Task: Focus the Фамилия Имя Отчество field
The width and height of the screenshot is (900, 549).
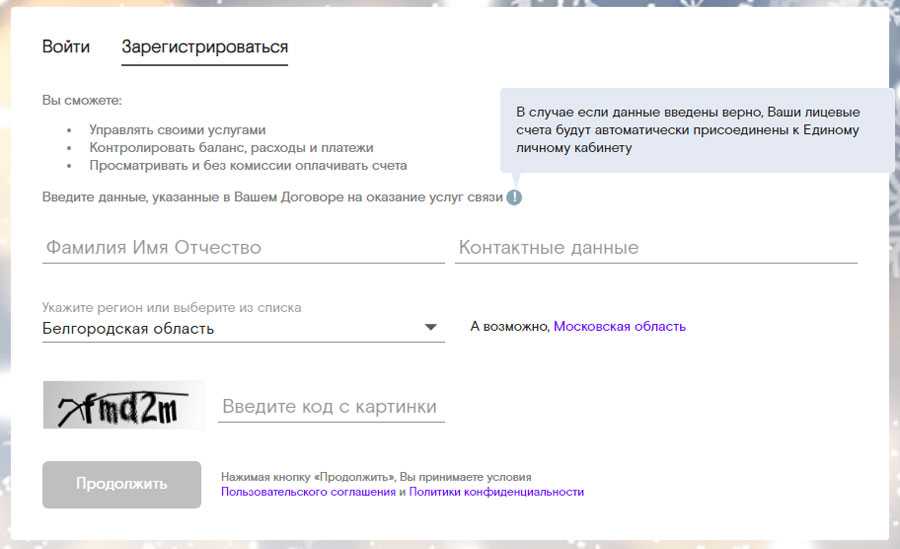Action: click(x=243, y=248)
